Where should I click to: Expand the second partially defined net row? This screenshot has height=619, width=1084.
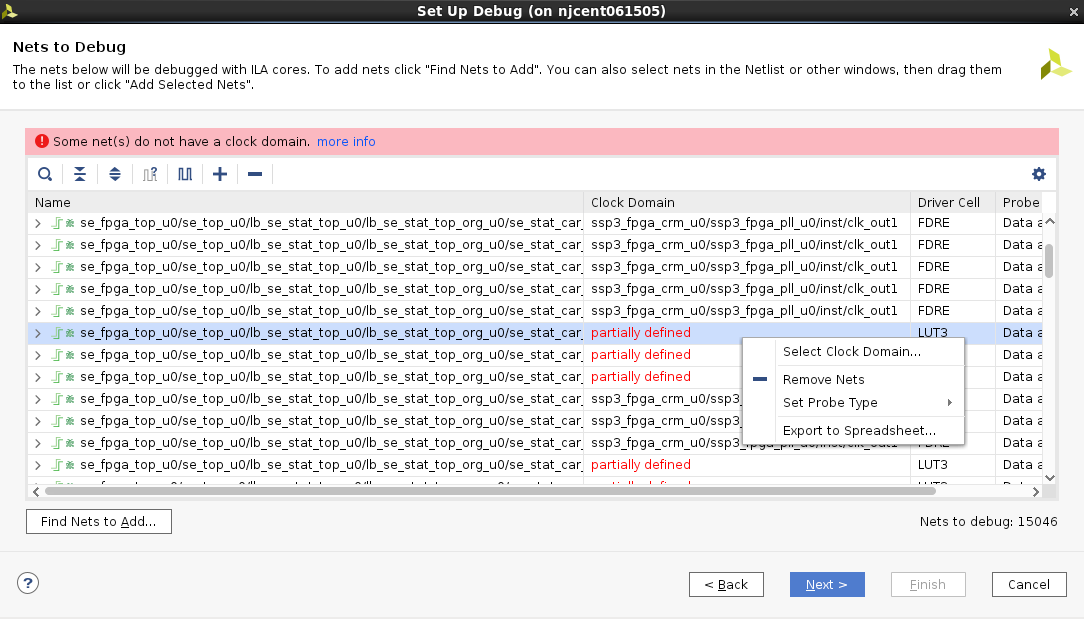click(38, 355)
